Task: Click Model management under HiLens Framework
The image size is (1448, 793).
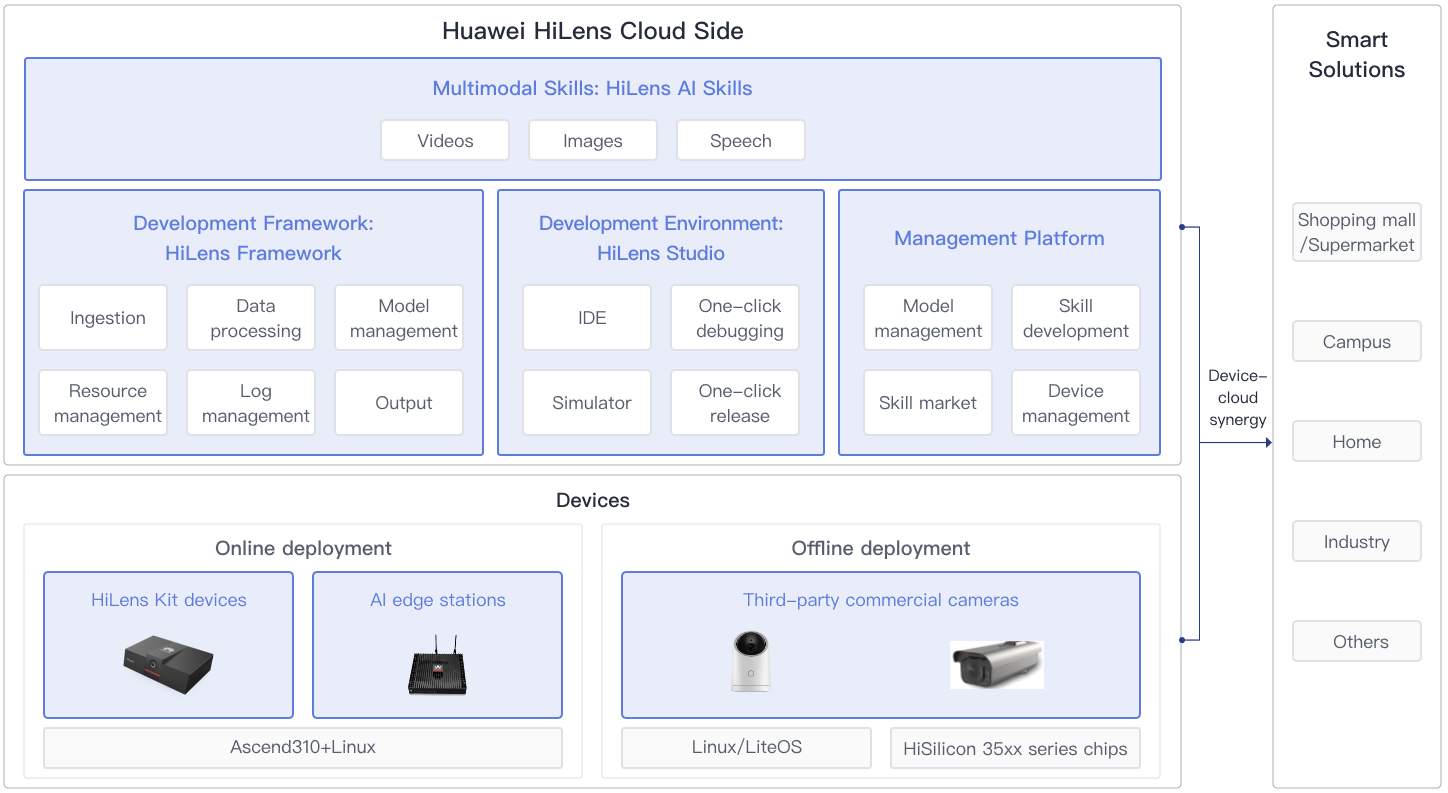Action: click(399, 318)
